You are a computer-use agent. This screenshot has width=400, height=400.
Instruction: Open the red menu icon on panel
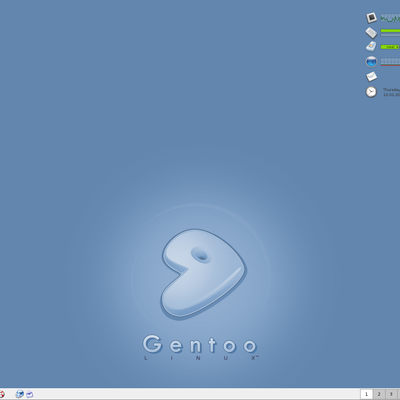pyautogui.click(x=2, y=394)
